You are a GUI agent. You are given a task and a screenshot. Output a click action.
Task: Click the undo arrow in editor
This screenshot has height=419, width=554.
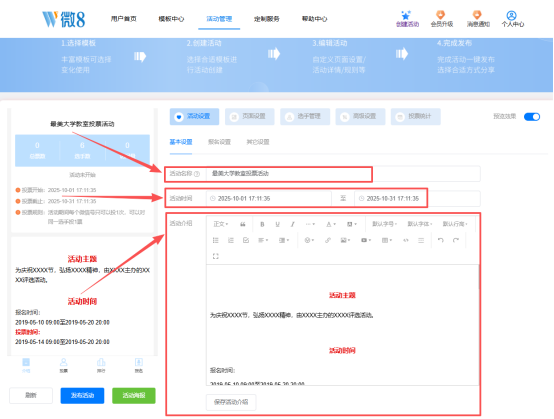[x=441, y=240]
